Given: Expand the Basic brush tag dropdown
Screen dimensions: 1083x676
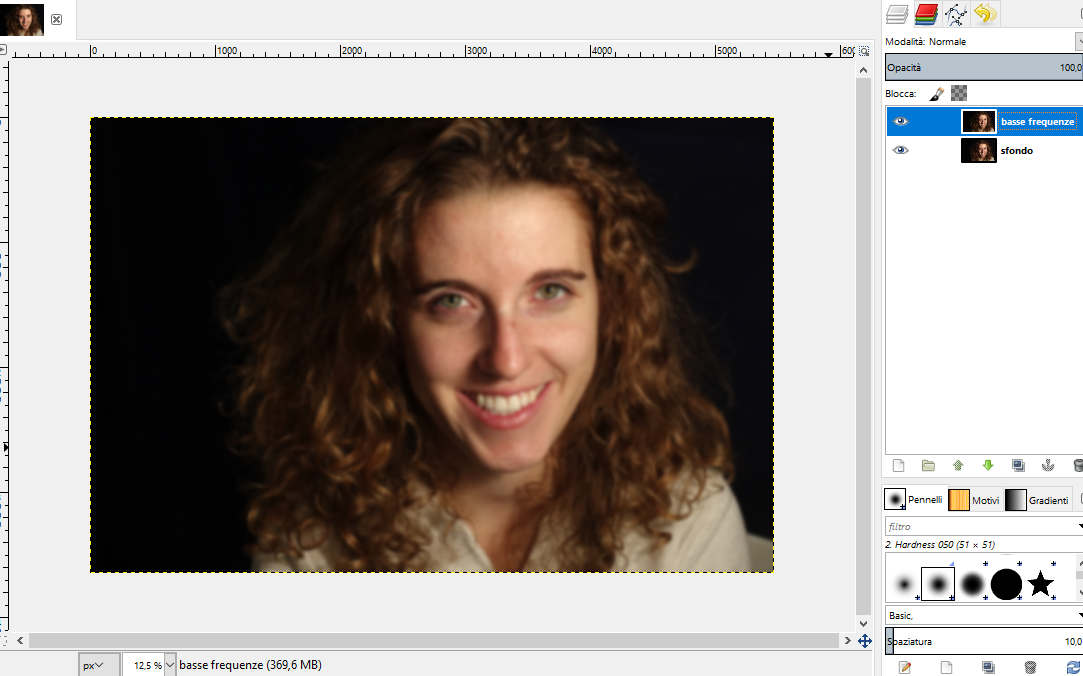Looking at the screenshot, I should (x=1078, y=615).
